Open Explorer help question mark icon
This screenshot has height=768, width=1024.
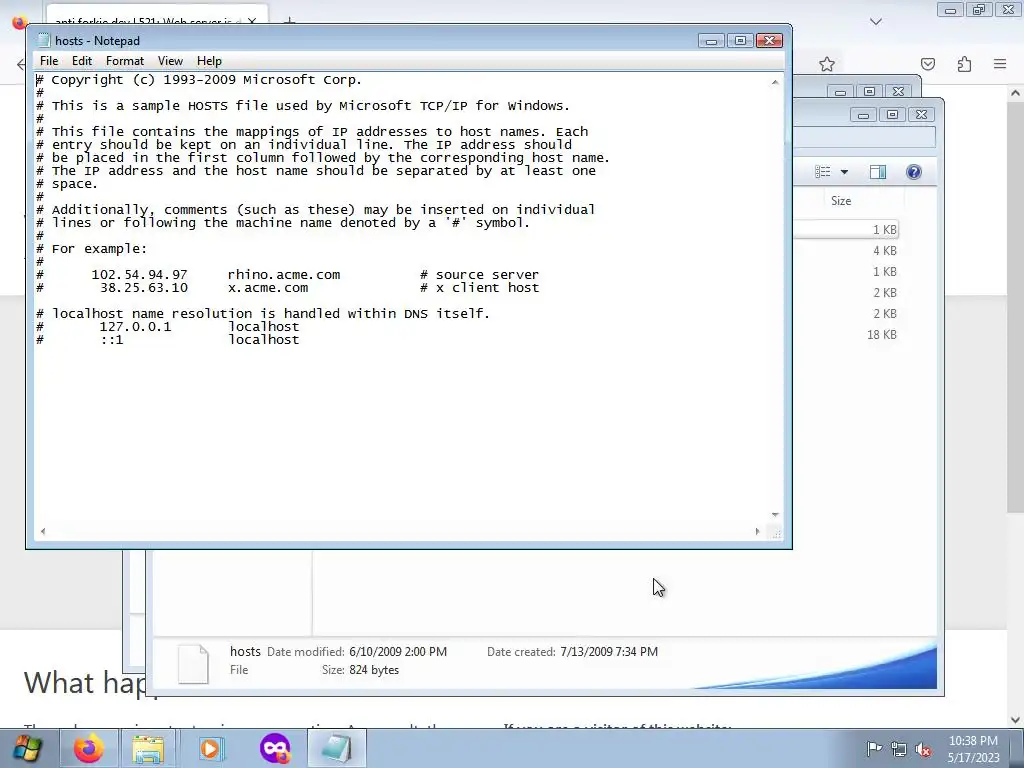[914, 172]
